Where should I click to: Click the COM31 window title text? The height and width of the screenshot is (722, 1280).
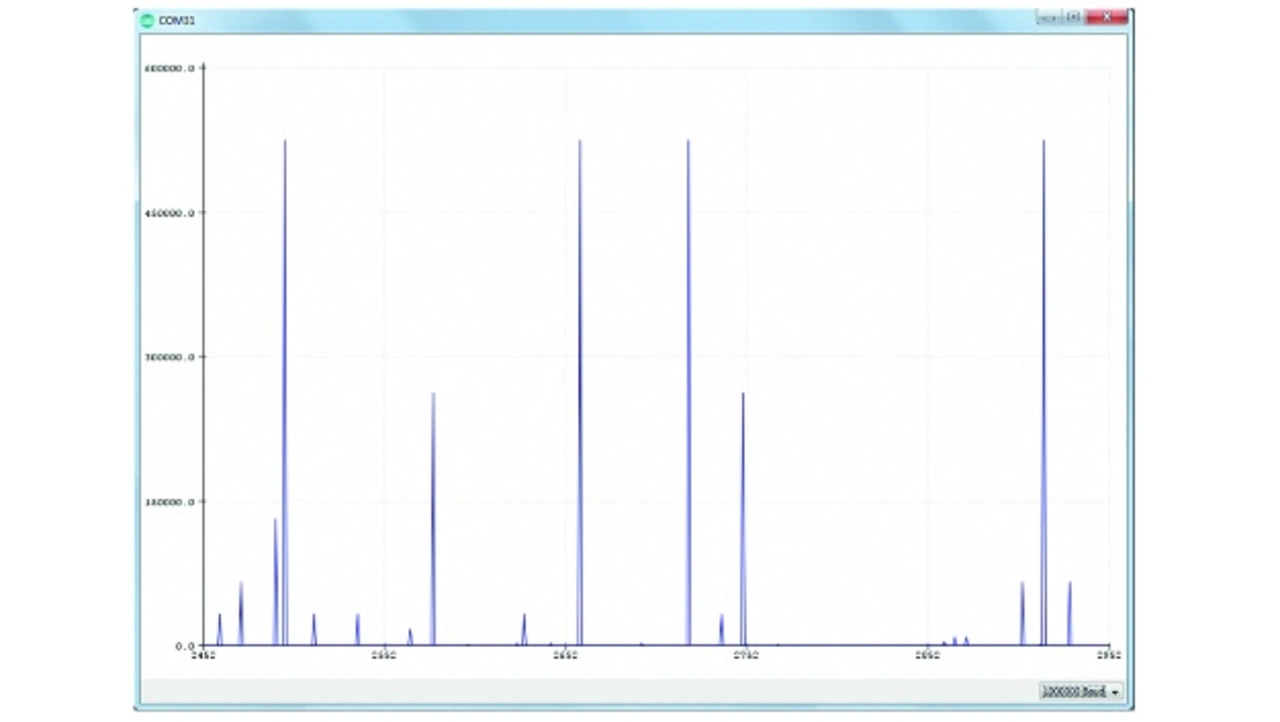pyautogui.click(x=175, y=20)
